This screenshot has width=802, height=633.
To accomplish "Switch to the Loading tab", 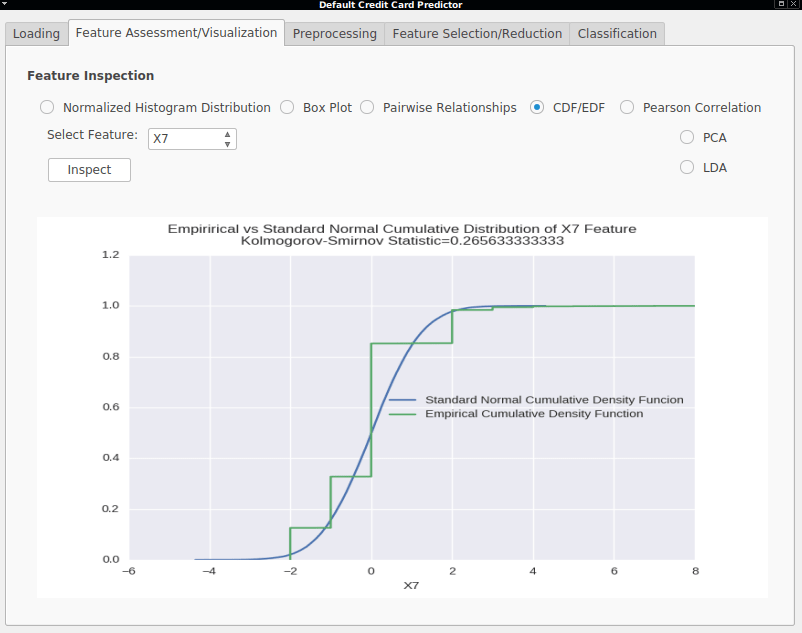I will (x=36, y=34).
